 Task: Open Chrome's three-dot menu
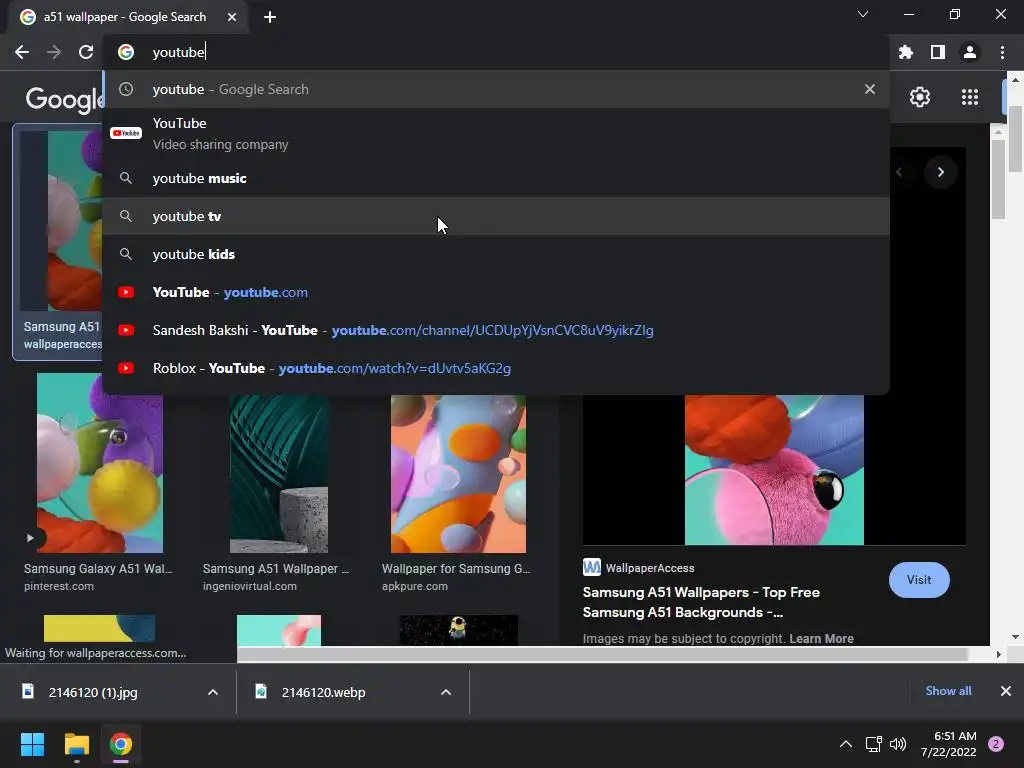click(x=1002, y=52)
